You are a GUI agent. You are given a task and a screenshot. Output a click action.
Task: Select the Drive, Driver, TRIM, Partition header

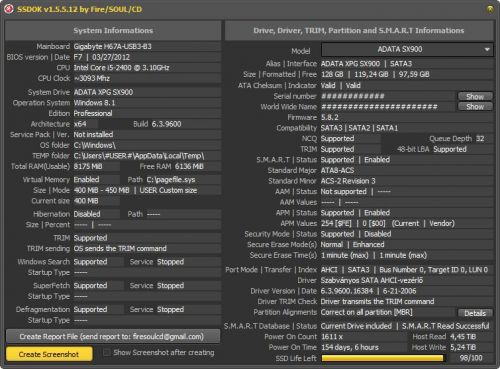click(x=359, y=30)
